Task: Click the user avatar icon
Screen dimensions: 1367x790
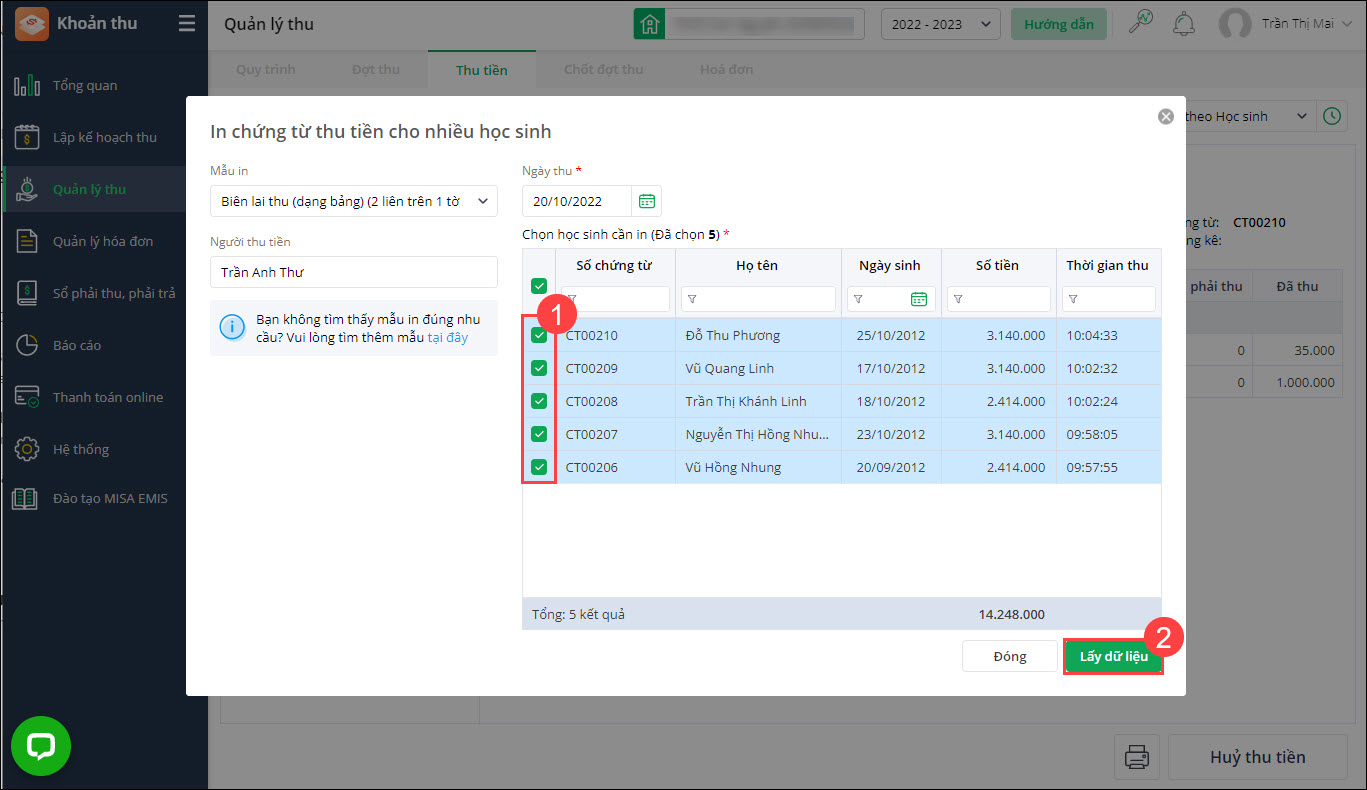Action: 1235,24
